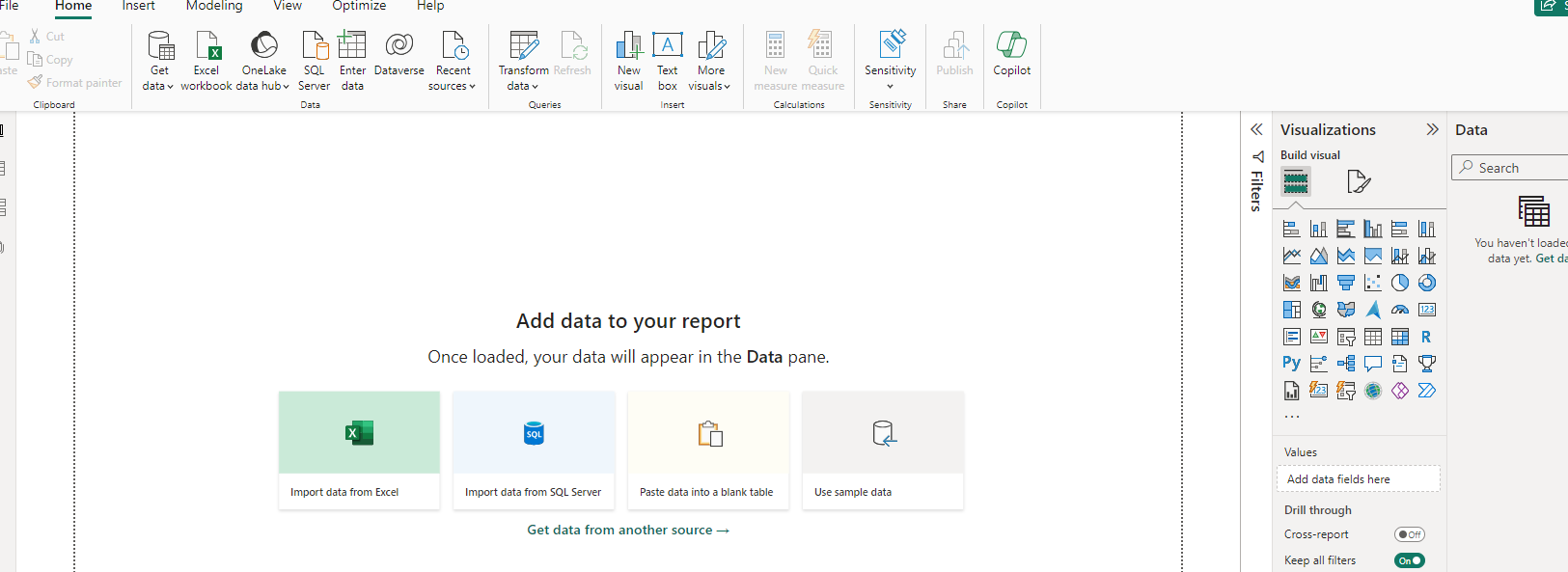Select the Card 123 visual

(1426, 310)
